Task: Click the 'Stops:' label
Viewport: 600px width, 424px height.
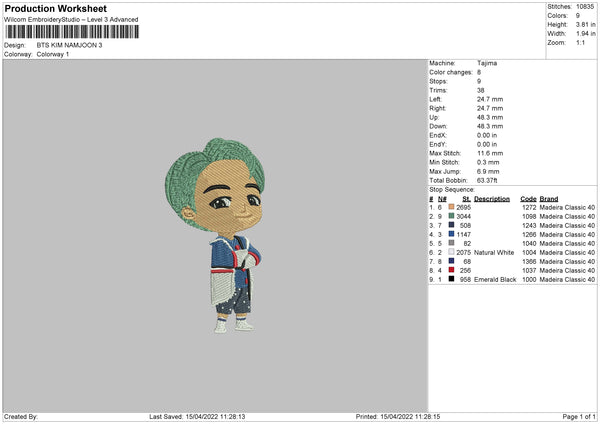Action: (x=438, y=81)
